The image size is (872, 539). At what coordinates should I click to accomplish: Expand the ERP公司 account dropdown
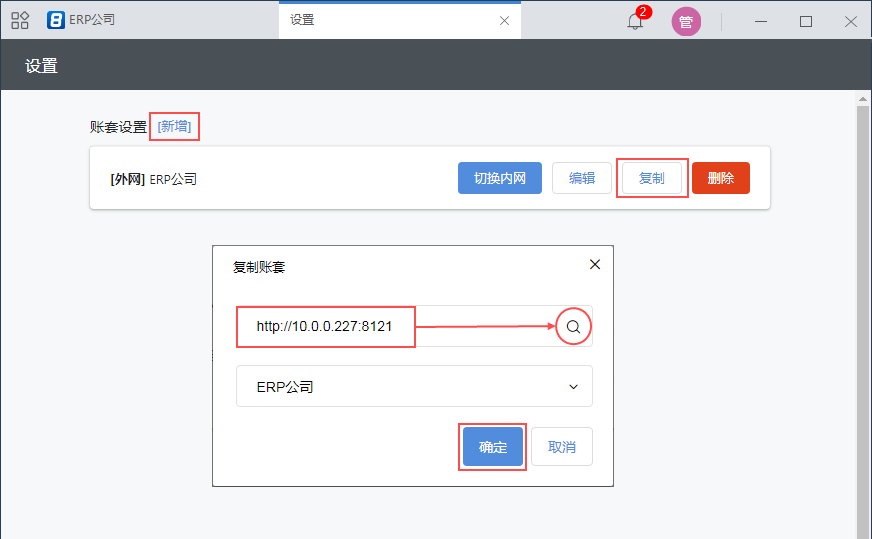click(414, 386)
